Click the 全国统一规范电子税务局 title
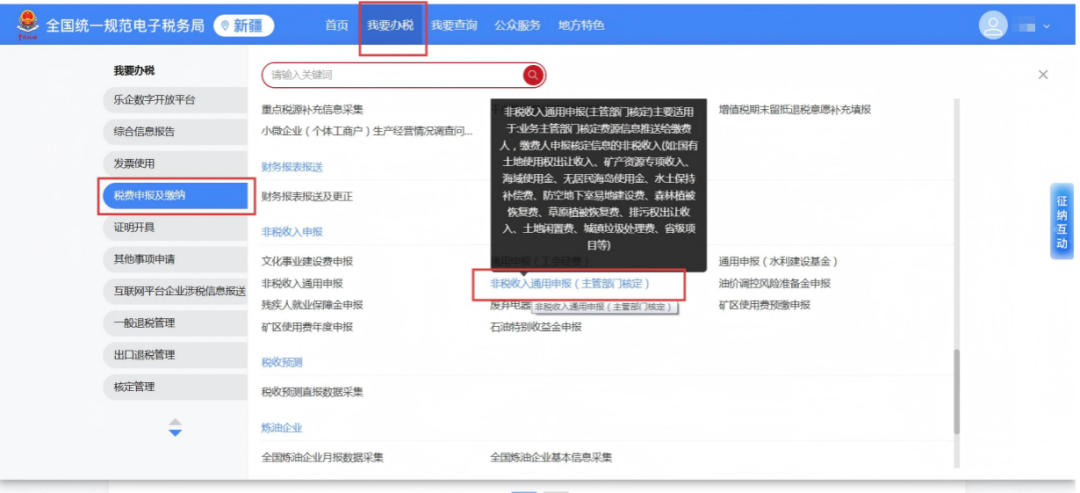 click(x=125, y=25)
